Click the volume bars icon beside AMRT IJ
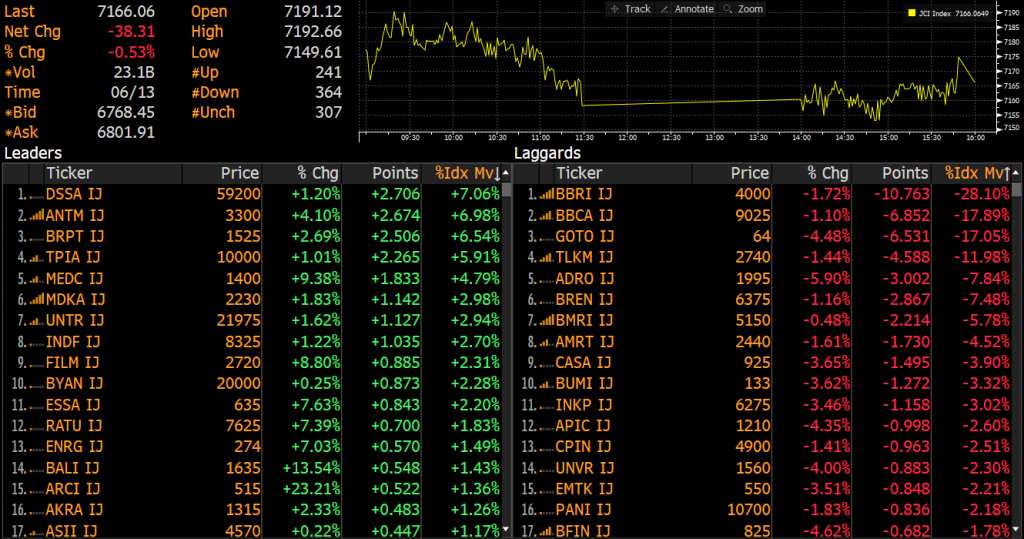This screenshot has height=539, width=1024. [x=547, y=342]
